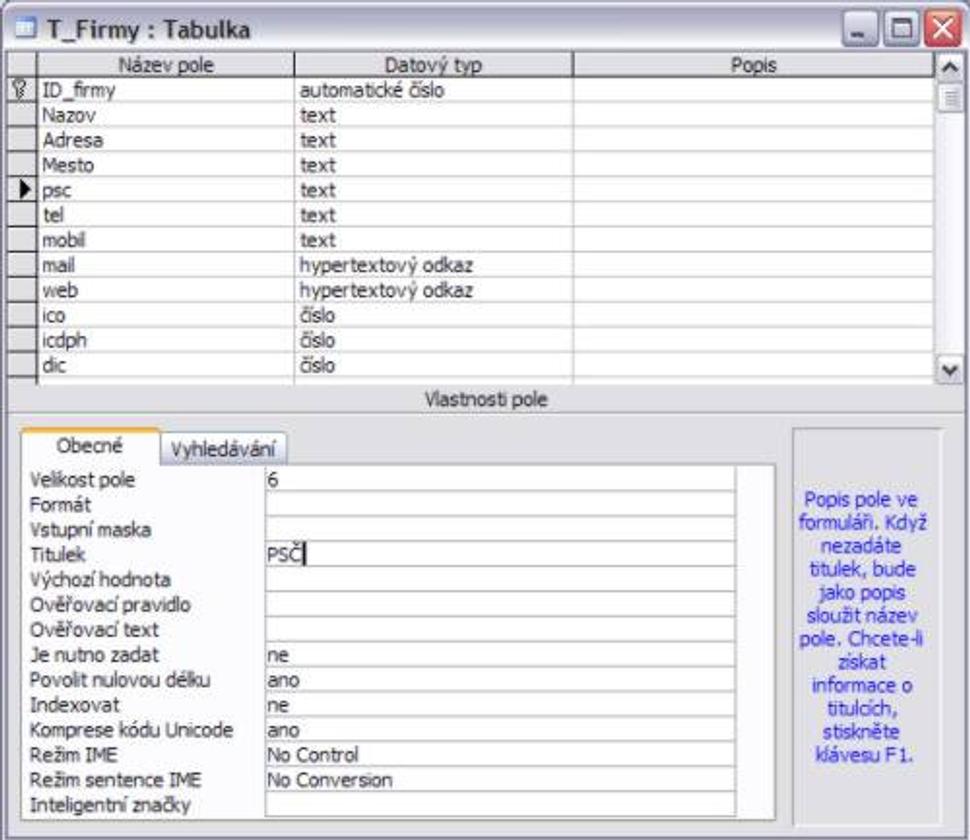Click the table icon in the title bar
Viewport: 970px width, 840px height.
tap(25, 28)
